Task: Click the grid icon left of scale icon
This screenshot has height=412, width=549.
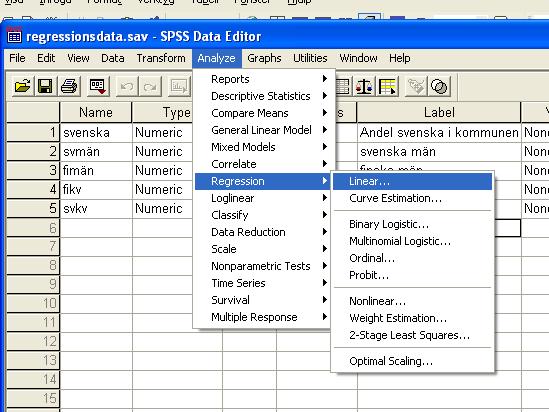Action: [342, 86]
